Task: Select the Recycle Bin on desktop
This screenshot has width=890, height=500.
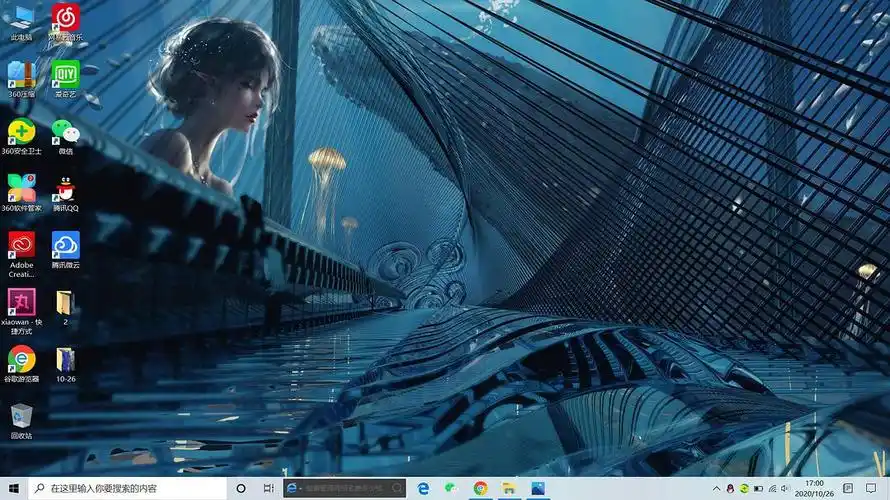Action: (x=21, y=416)
